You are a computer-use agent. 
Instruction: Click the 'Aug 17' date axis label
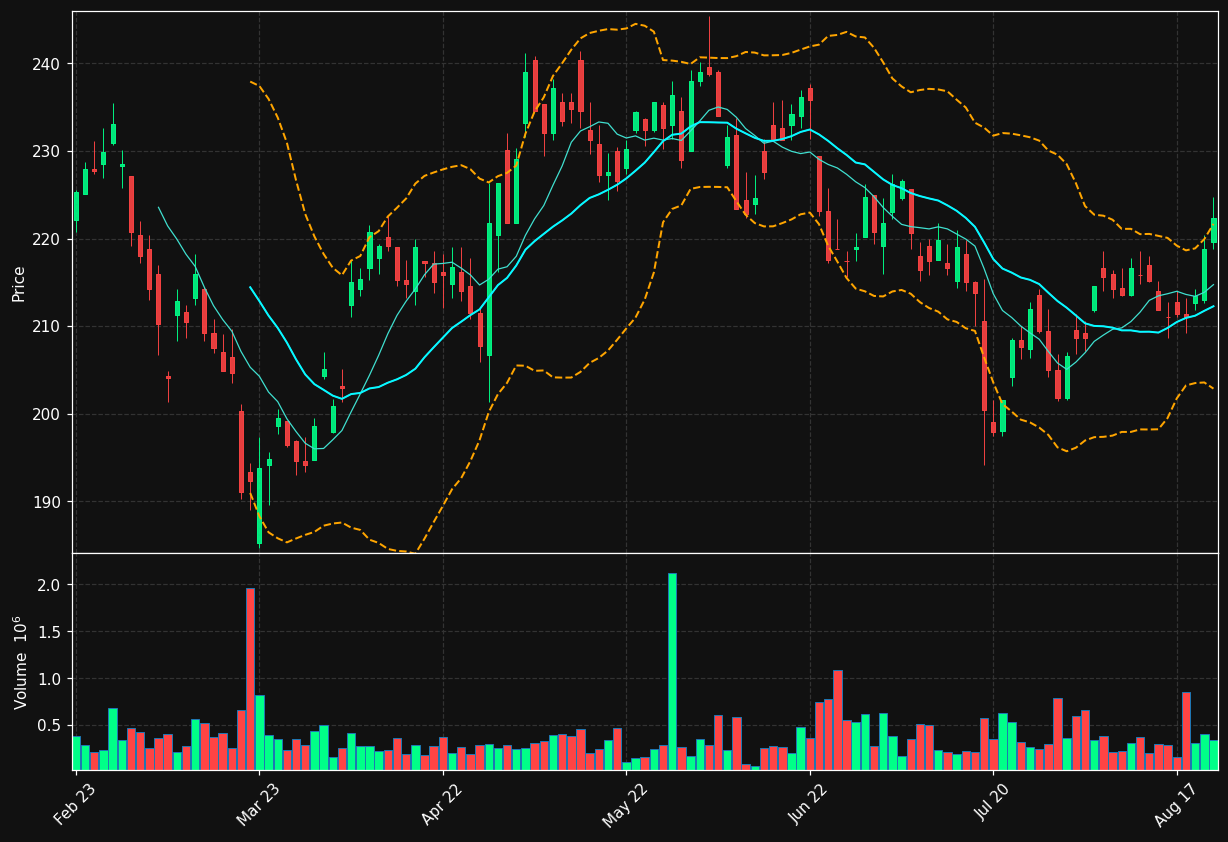point(1175,805)
